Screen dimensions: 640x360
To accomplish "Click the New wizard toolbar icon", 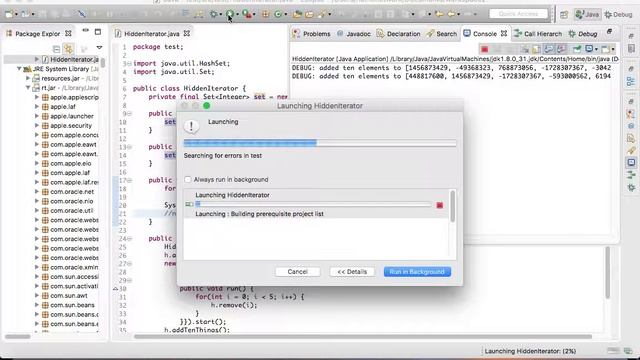I will pyautogui.click(x=9, y=14).
